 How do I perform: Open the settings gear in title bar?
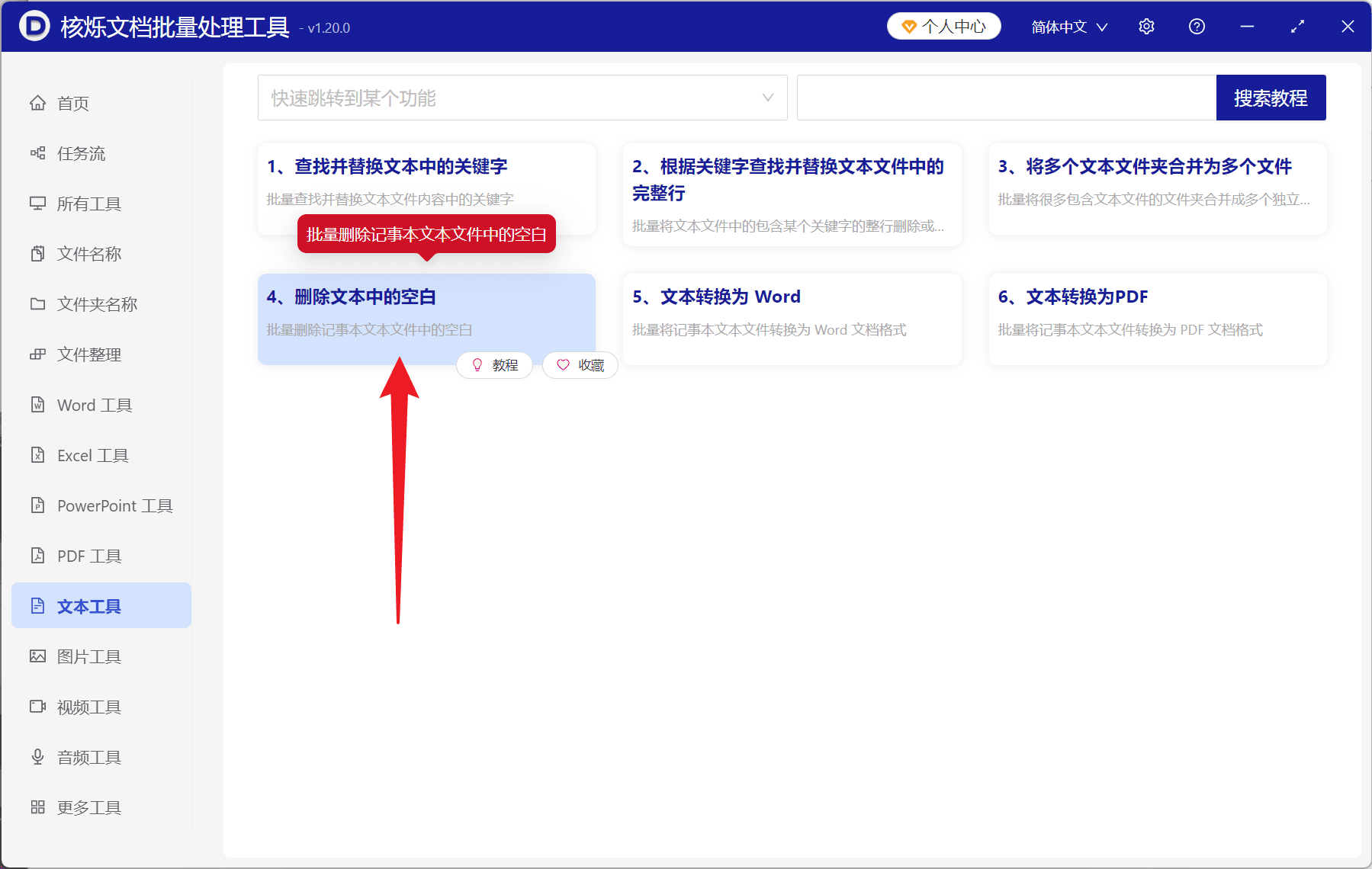(1146, 26)
